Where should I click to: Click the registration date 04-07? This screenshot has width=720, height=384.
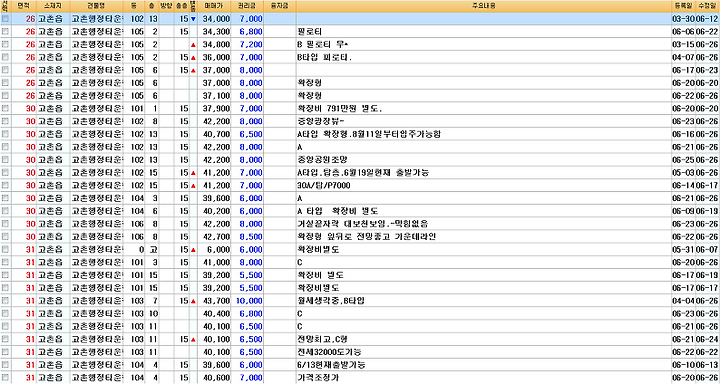683,58
